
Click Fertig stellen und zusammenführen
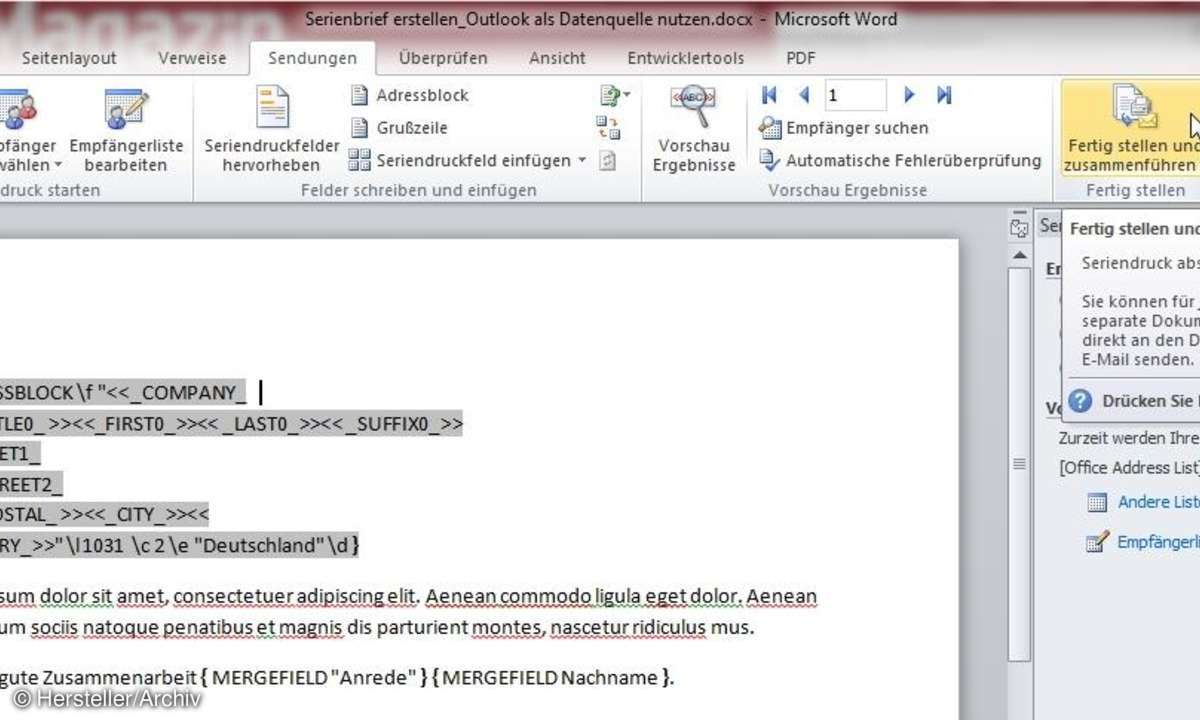tap(1130, 130)
